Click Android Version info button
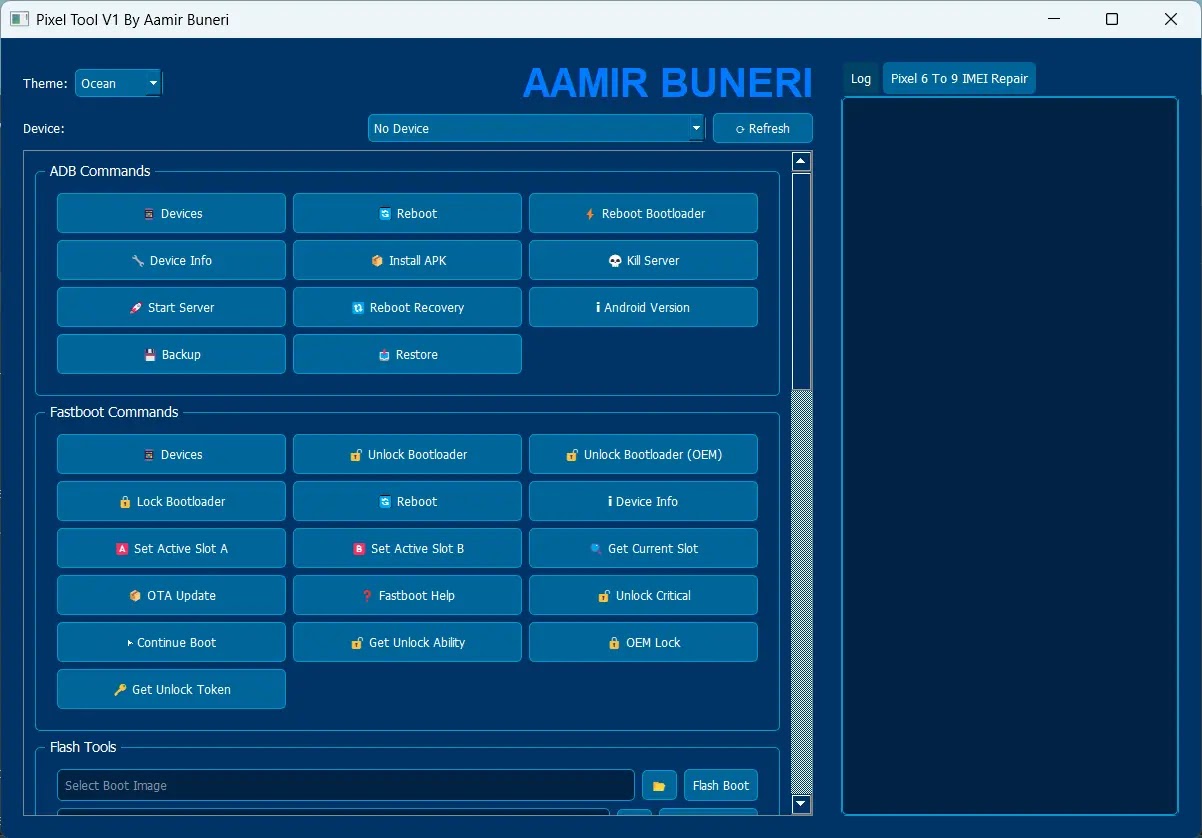This screenshot has height=838, width=1202. 643,307
